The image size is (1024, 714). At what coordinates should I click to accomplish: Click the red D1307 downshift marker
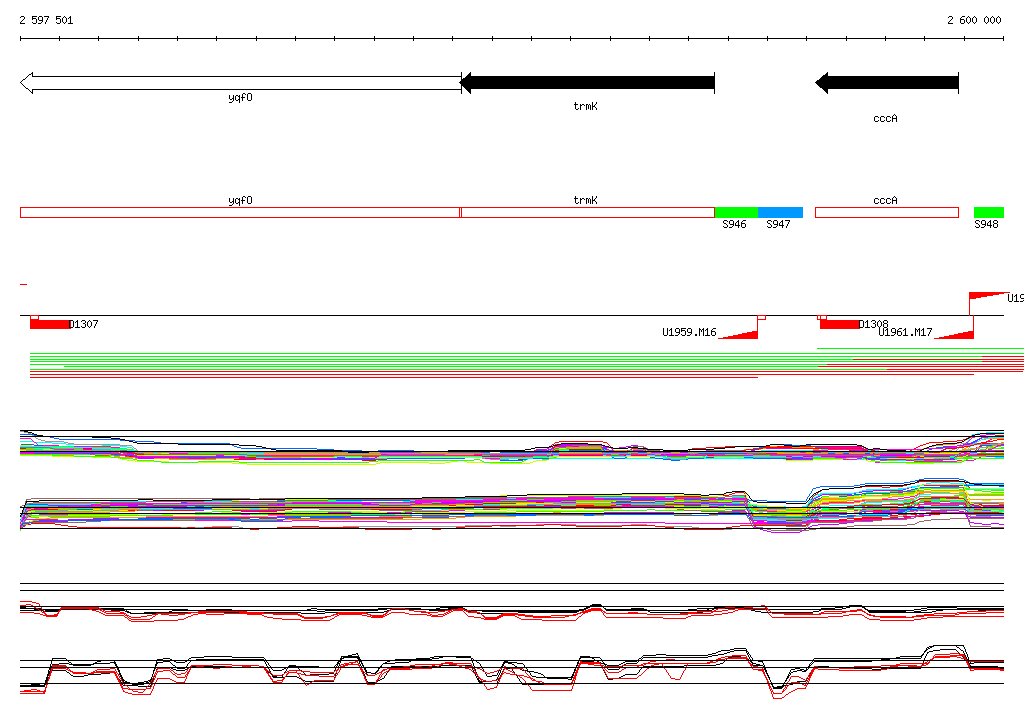click(50, 324)
